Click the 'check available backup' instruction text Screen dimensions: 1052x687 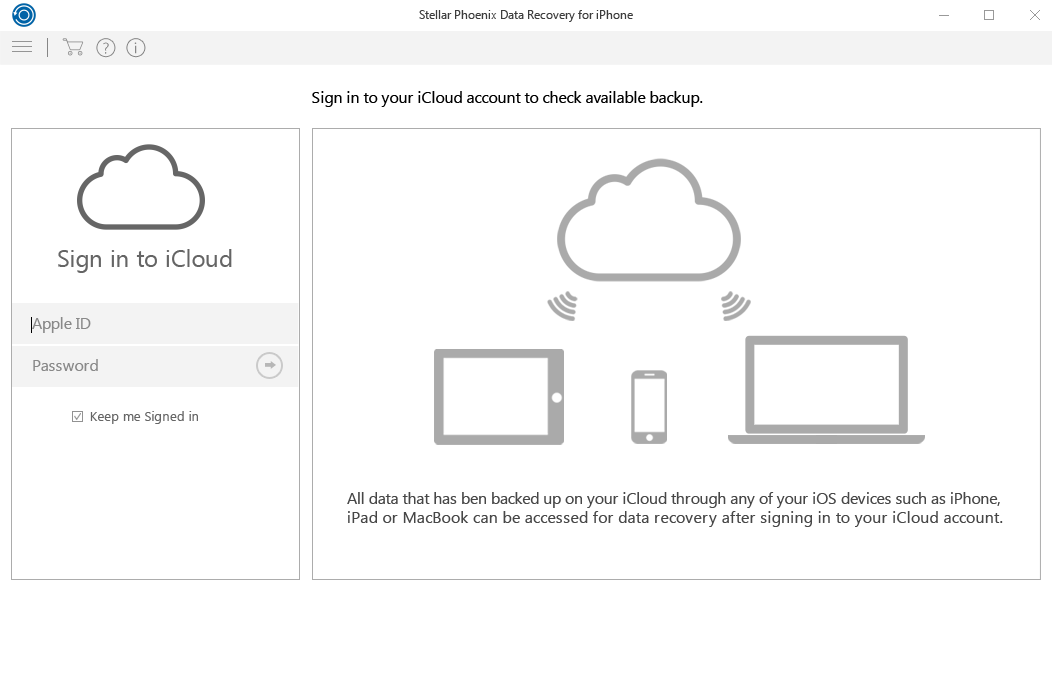(507, 98)
